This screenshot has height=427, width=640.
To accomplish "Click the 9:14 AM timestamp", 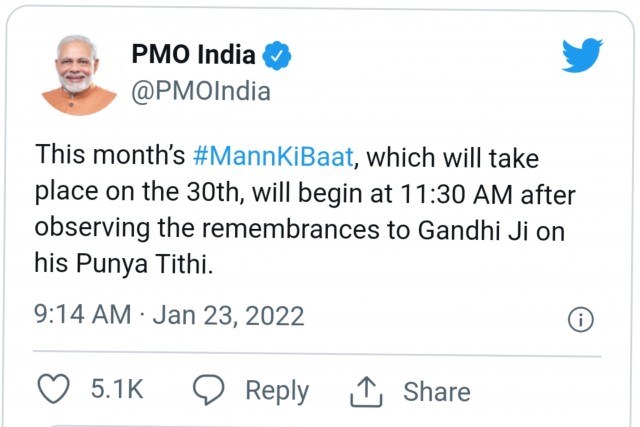I will click(82, 316).
